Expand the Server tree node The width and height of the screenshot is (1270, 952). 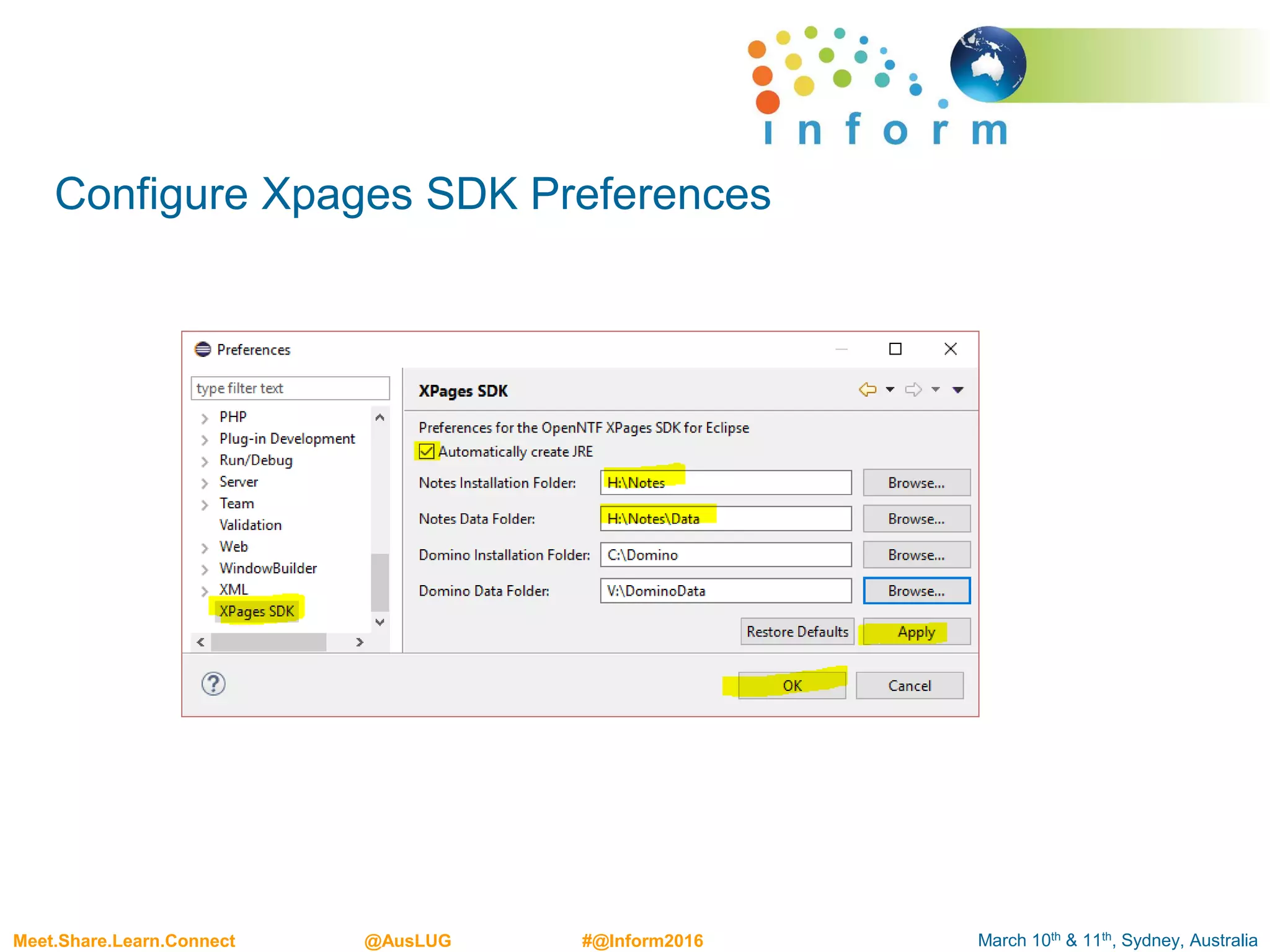tap(205, 483)
